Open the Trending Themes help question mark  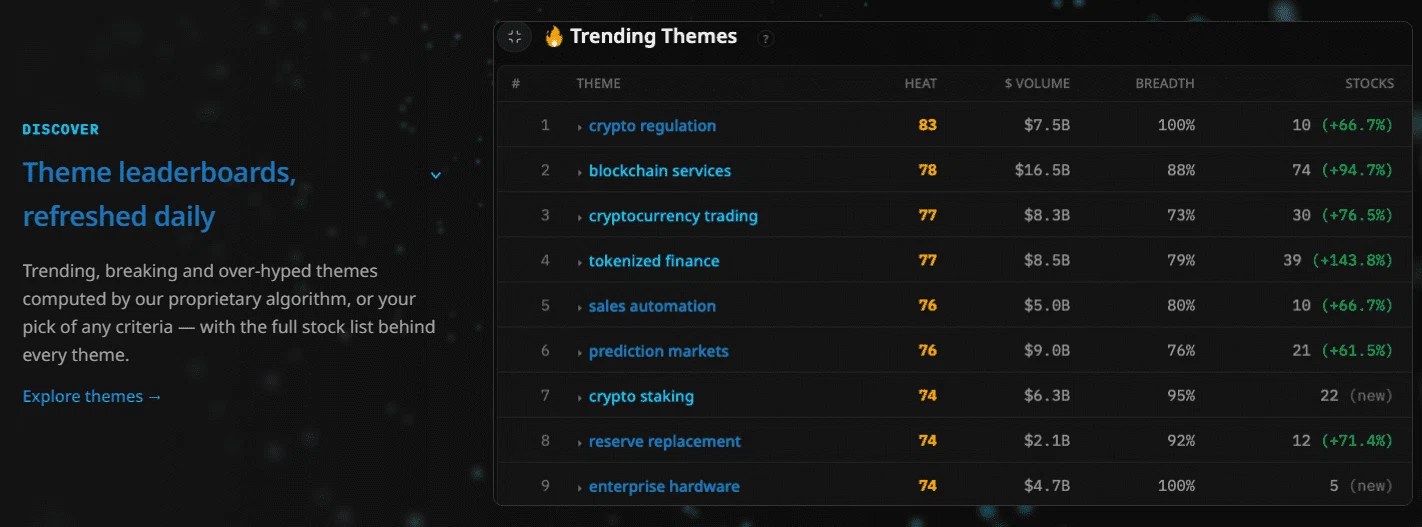click(766, 39)
